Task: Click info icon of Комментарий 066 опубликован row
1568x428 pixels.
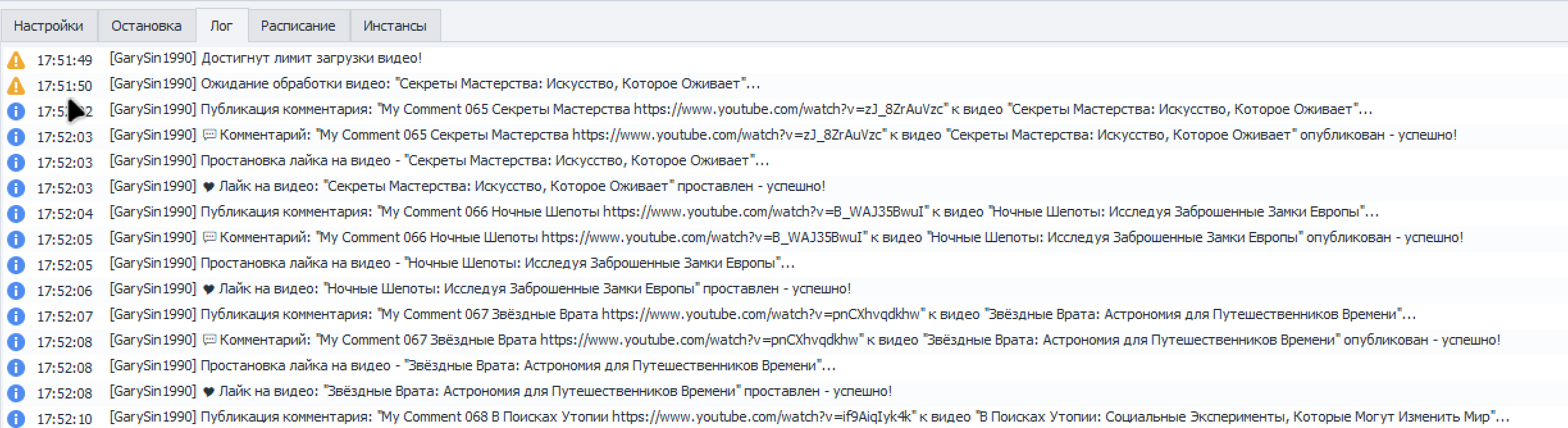Action: pos(16,239)
